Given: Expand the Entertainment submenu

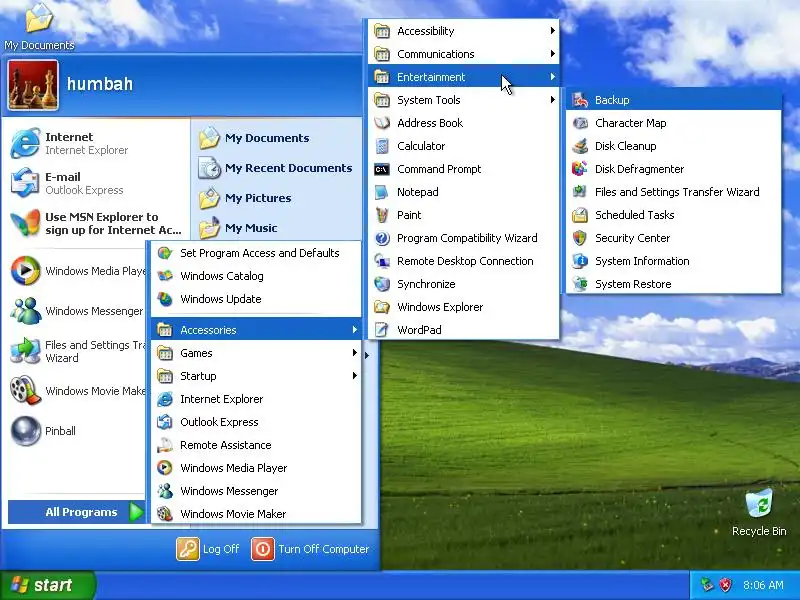Looking at the screenshot, I should (x=463, y=77).
